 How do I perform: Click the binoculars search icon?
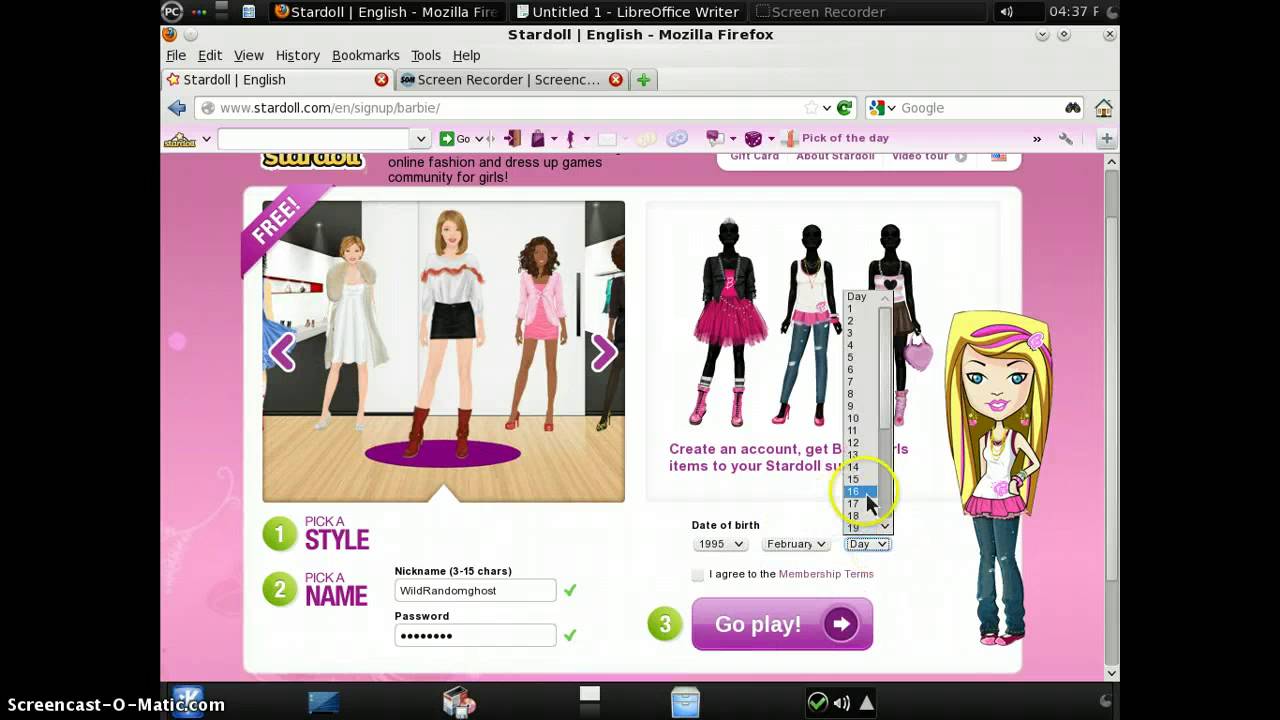point(1073,108)
